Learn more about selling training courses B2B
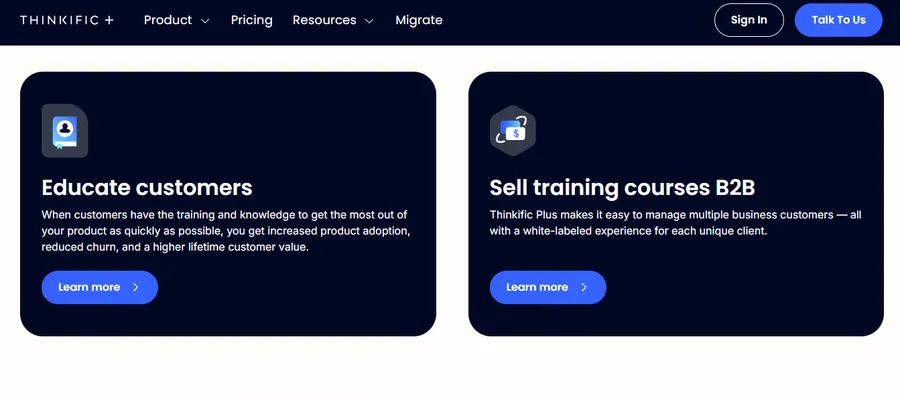 click(x=548, y=287)
